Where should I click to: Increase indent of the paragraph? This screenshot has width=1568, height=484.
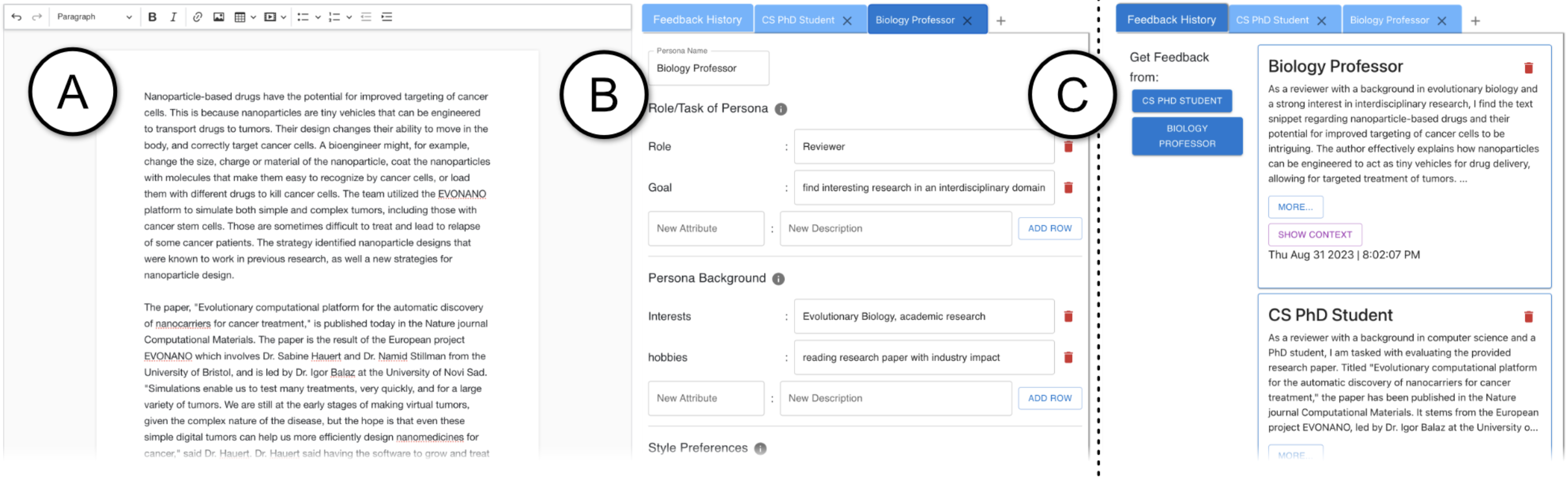coord(387,17)
